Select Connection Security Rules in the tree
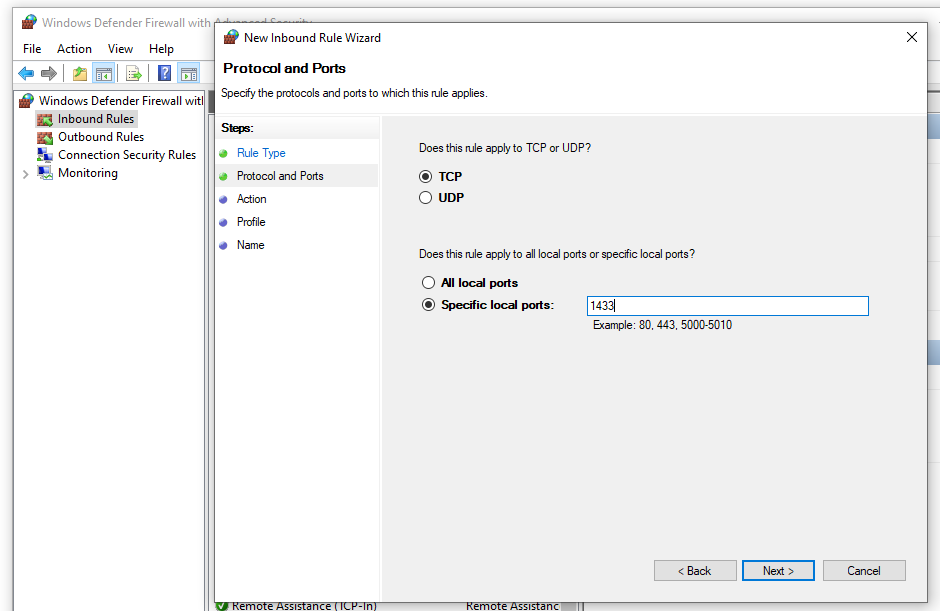Viewport: 940px width, 611px height. click(127, 155)
